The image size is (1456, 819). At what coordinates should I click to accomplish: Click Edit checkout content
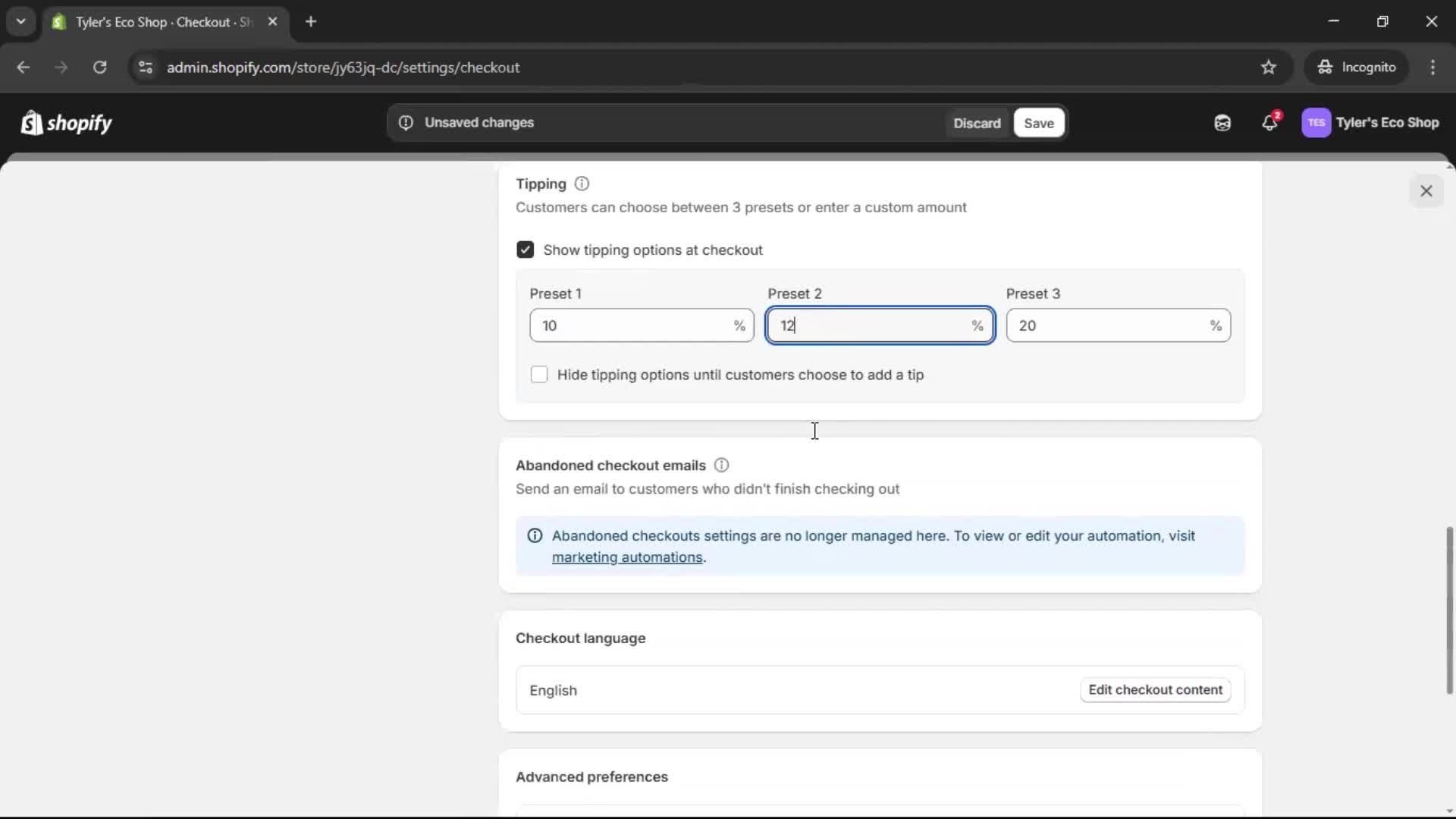(1154, 690)
